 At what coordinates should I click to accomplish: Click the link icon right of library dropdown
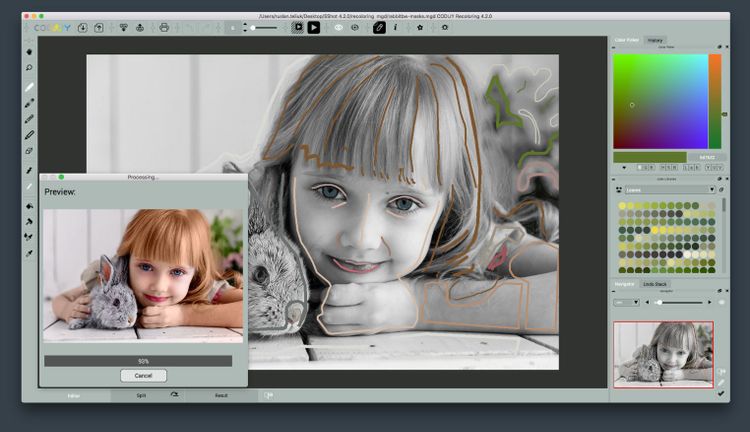tap(721, 190)
